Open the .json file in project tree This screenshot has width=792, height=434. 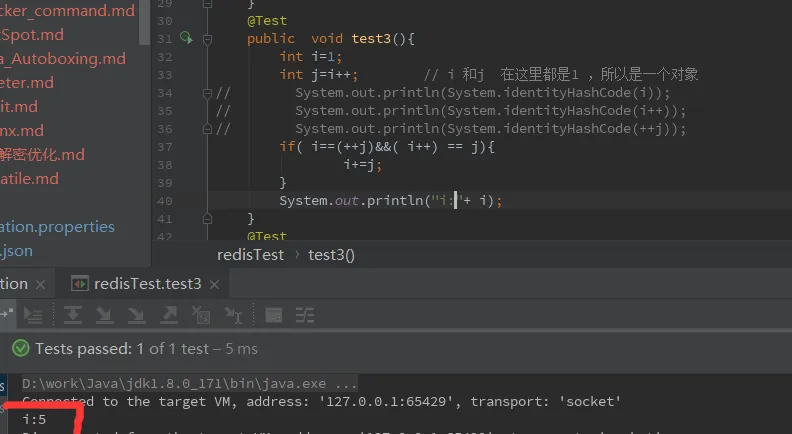(16, 251)
